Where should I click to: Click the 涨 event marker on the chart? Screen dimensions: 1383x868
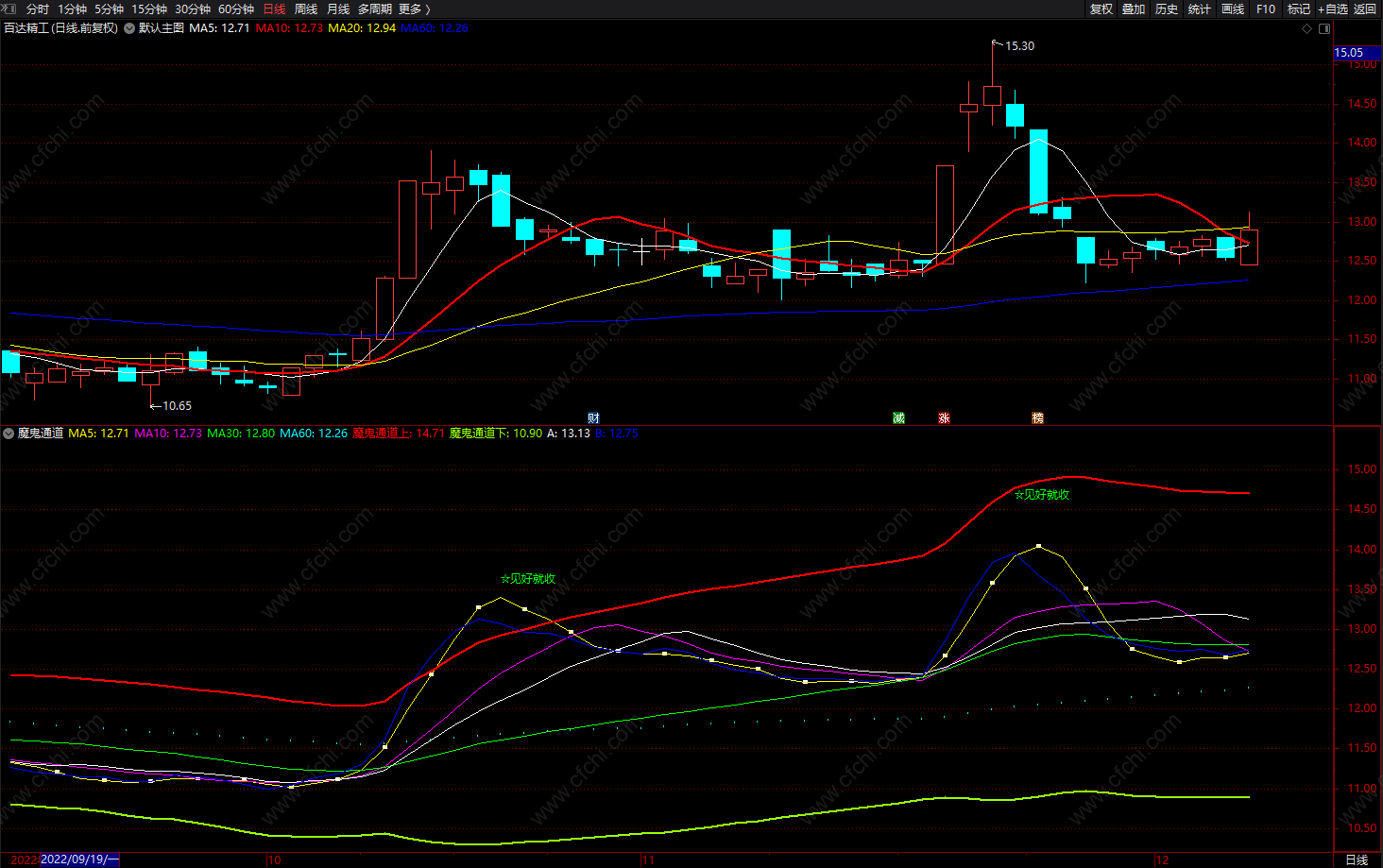944,417
